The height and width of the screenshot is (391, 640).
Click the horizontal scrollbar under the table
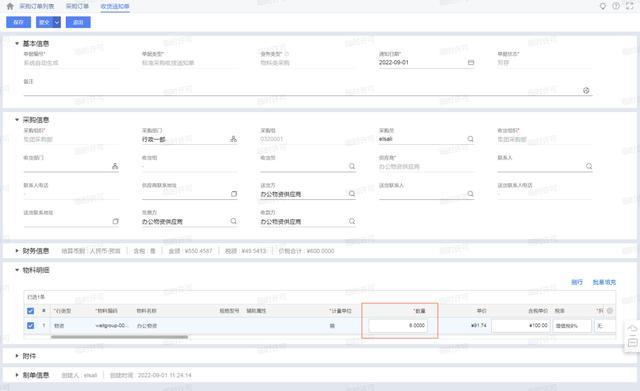pos(120,337)
